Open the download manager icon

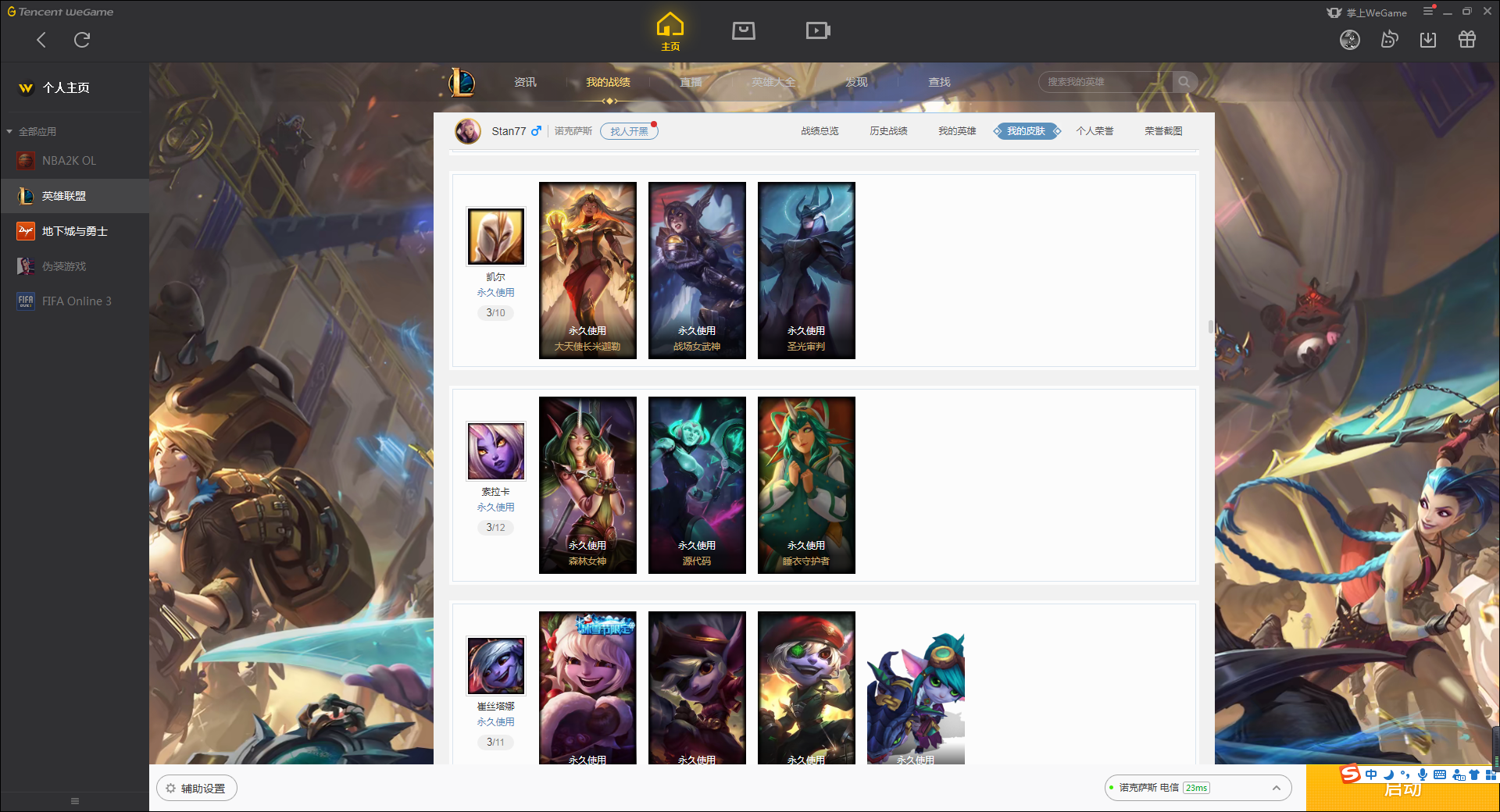[x=1428, y=40]
